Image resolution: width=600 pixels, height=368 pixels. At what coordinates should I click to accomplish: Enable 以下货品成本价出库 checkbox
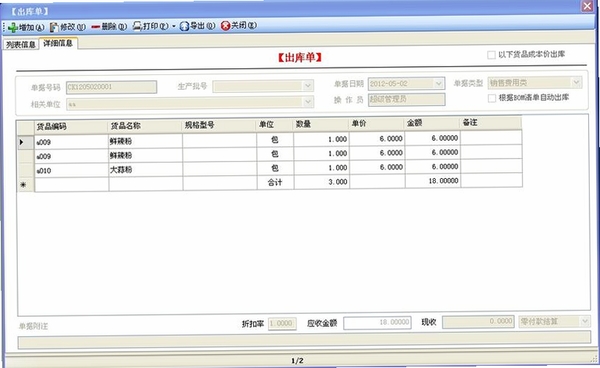(491, 55)
